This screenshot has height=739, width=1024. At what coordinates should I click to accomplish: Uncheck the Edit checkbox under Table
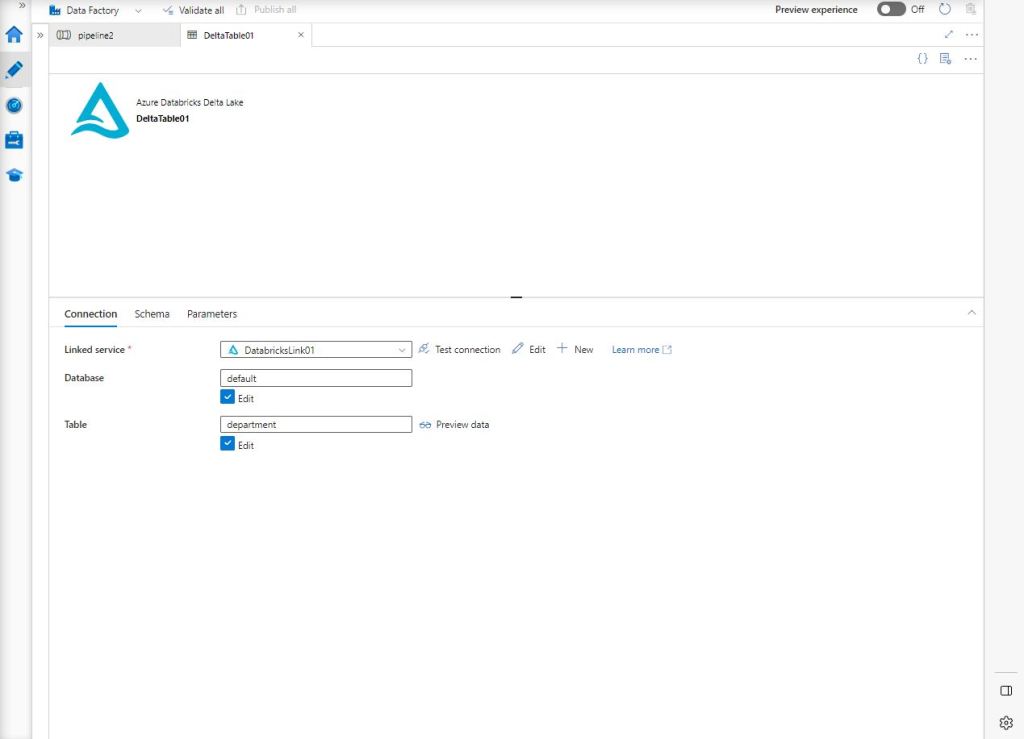click(228, 444)
